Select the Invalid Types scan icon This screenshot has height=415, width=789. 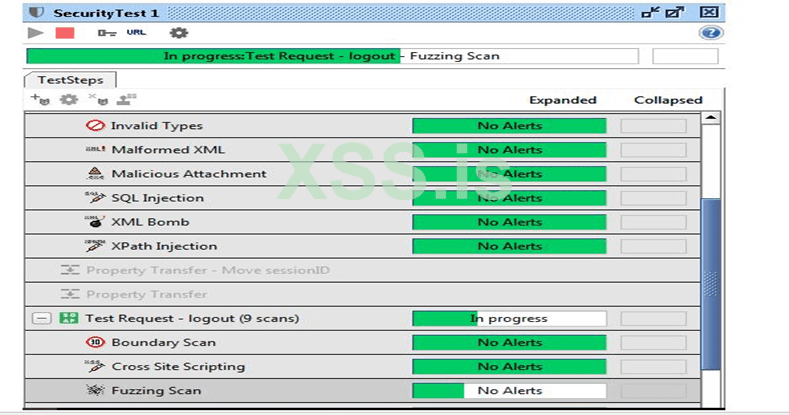point(95,126)
